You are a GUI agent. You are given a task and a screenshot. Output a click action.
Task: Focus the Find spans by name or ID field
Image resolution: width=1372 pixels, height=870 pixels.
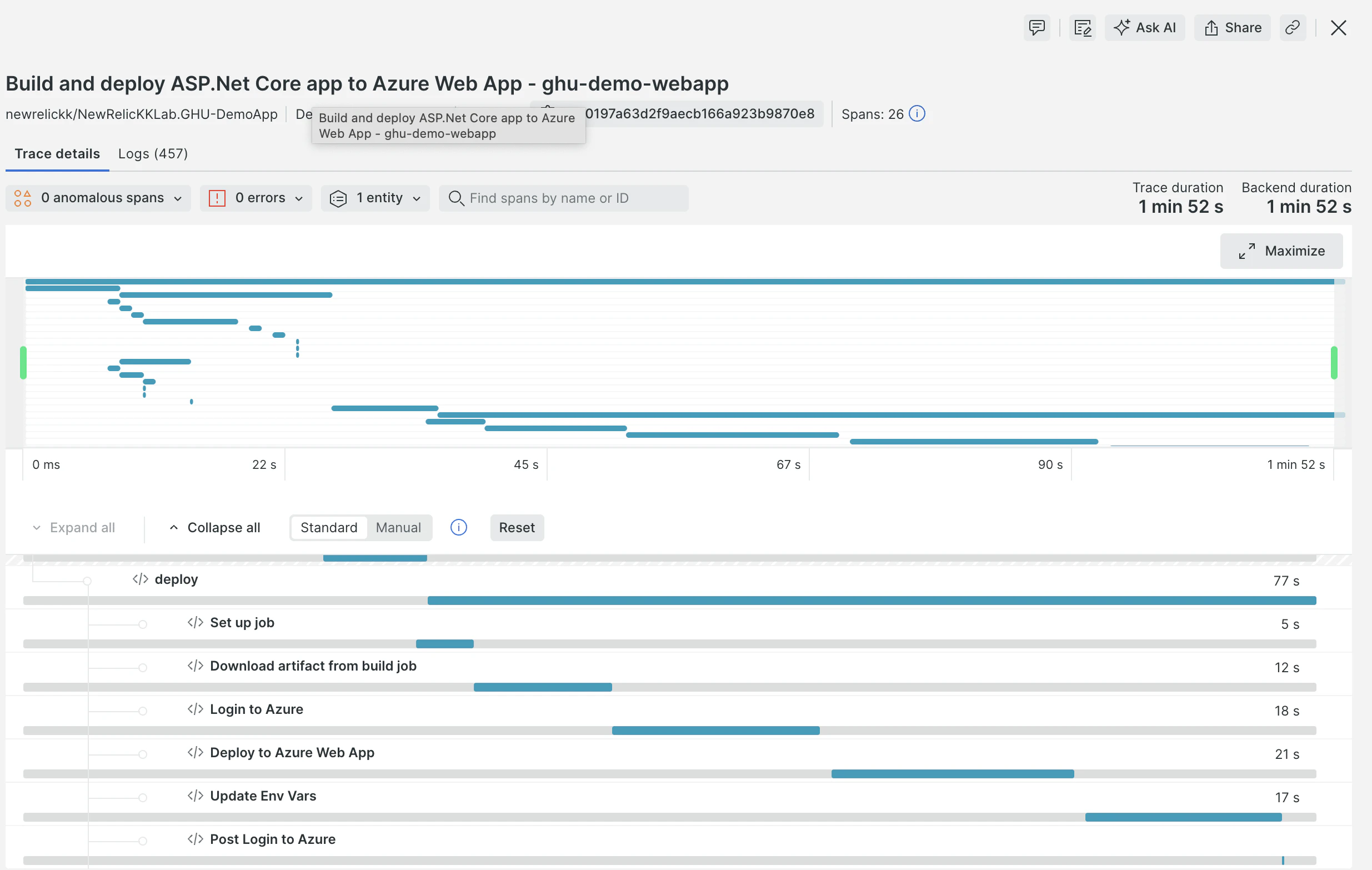coord(563,198)
